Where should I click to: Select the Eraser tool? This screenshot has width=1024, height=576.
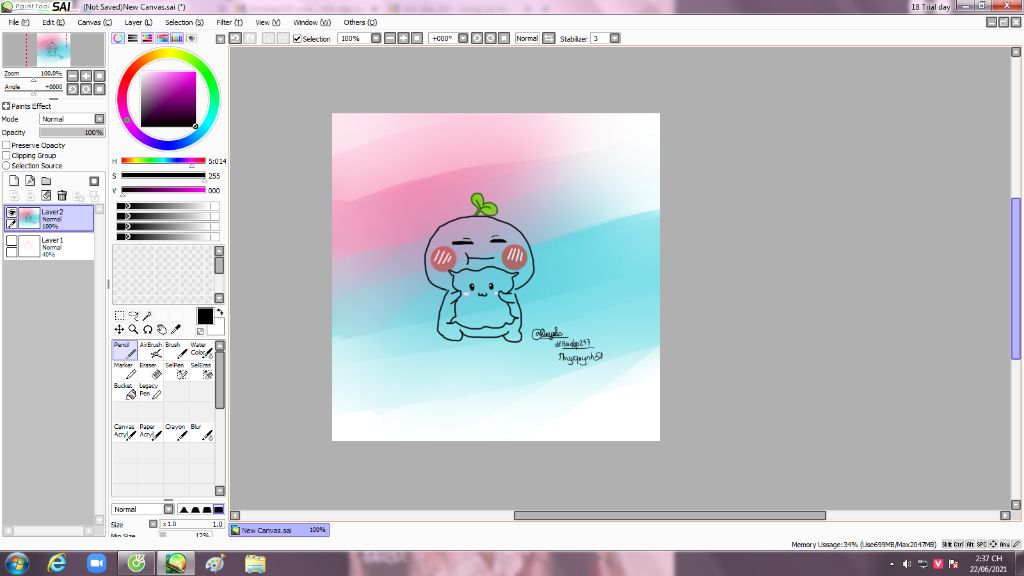coord(150,370)
